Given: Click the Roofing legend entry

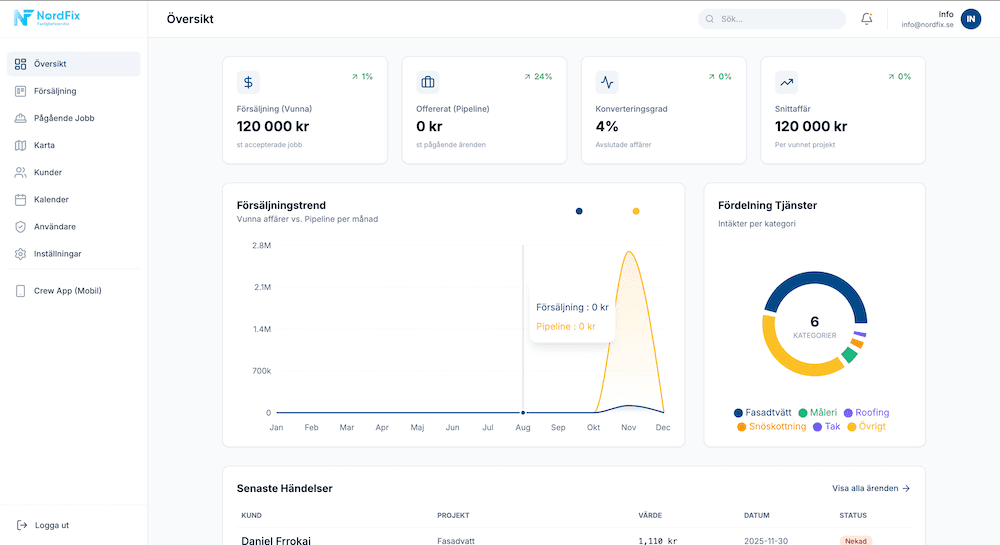Looking at the screenshot, I should pos(867,412).
